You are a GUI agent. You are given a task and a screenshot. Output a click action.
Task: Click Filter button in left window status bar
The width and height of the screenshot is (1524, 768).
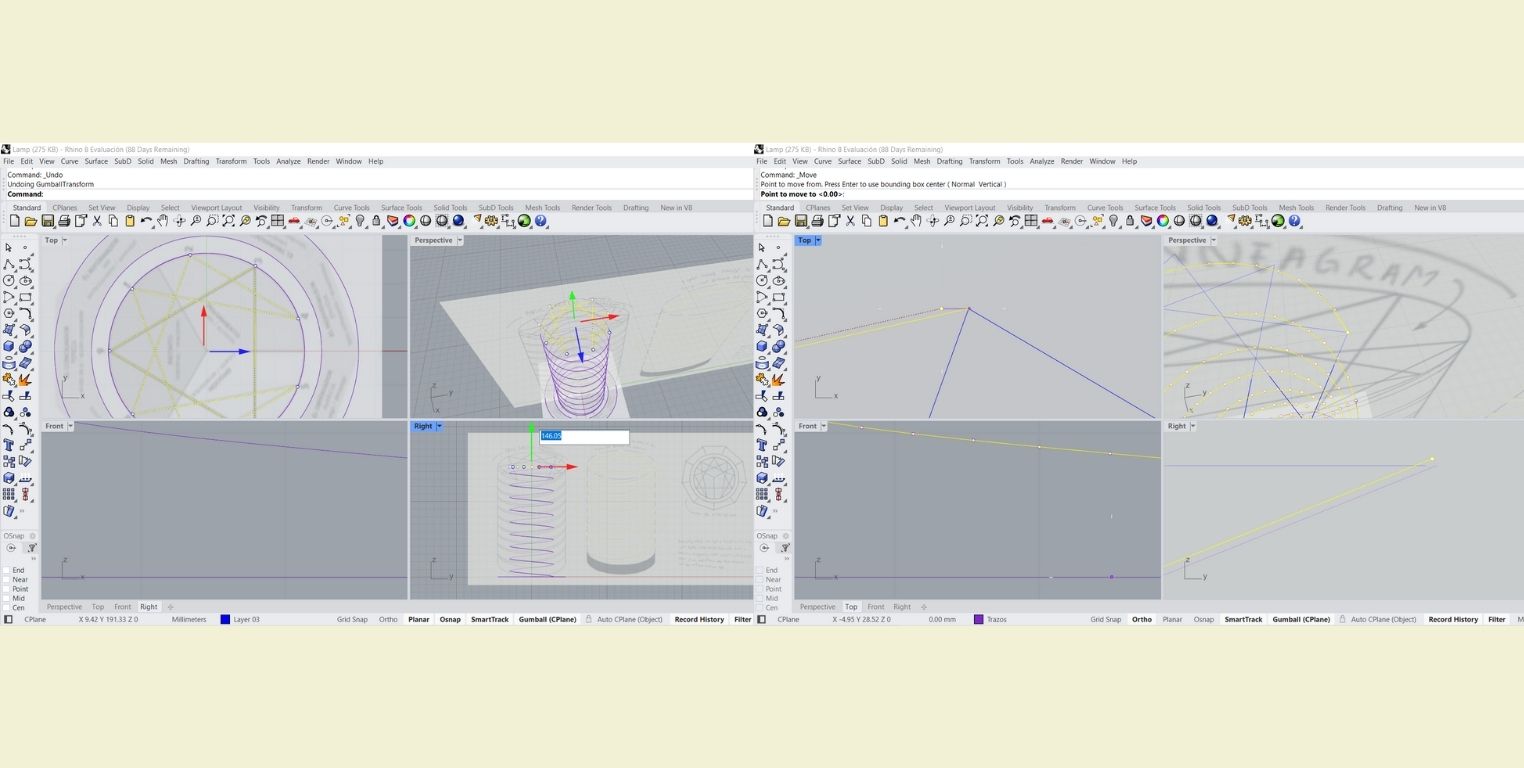tap(743, 619)
